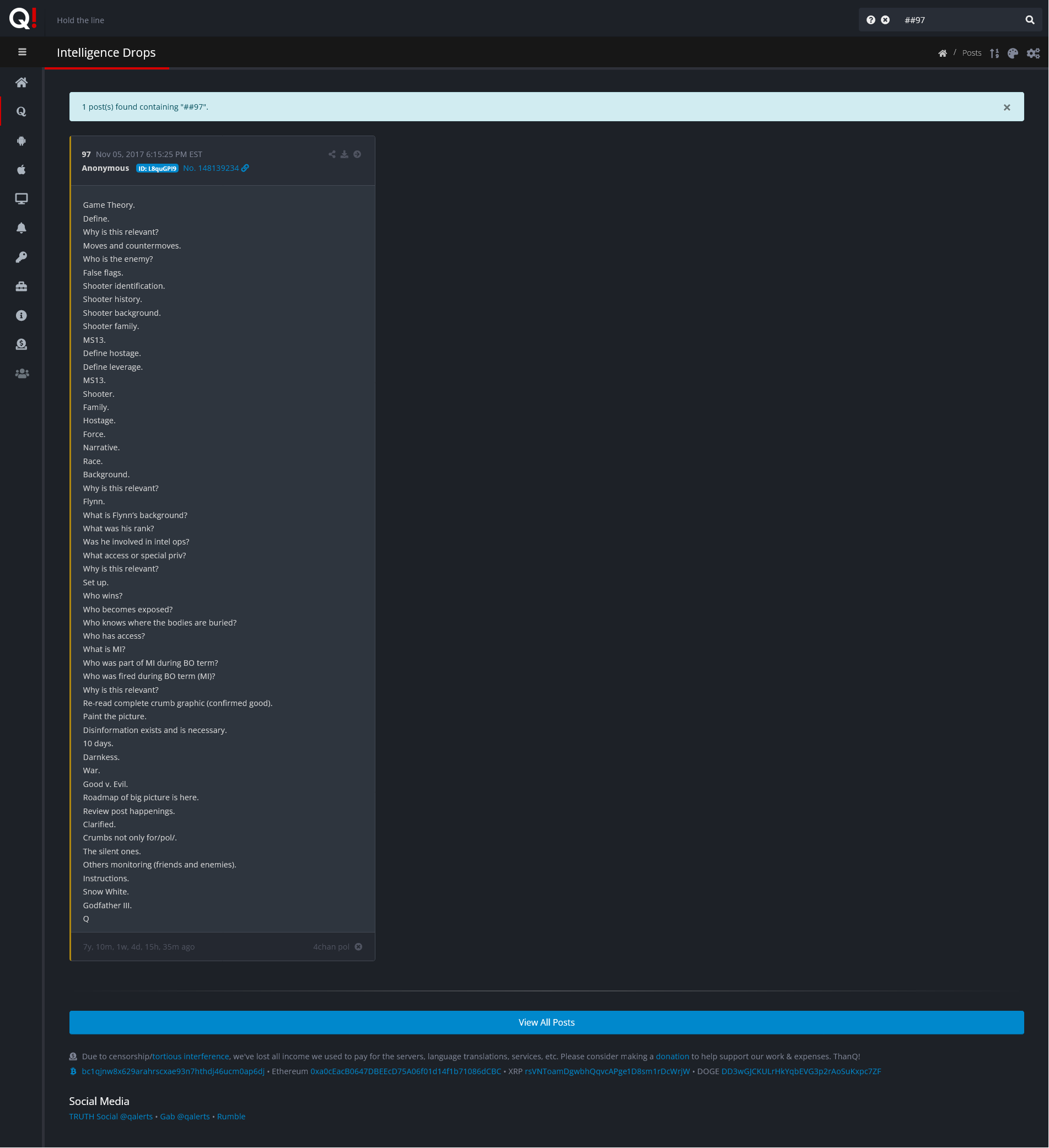Open Gab @qalerts link

pyautogui.click(x=185, y=1117)
